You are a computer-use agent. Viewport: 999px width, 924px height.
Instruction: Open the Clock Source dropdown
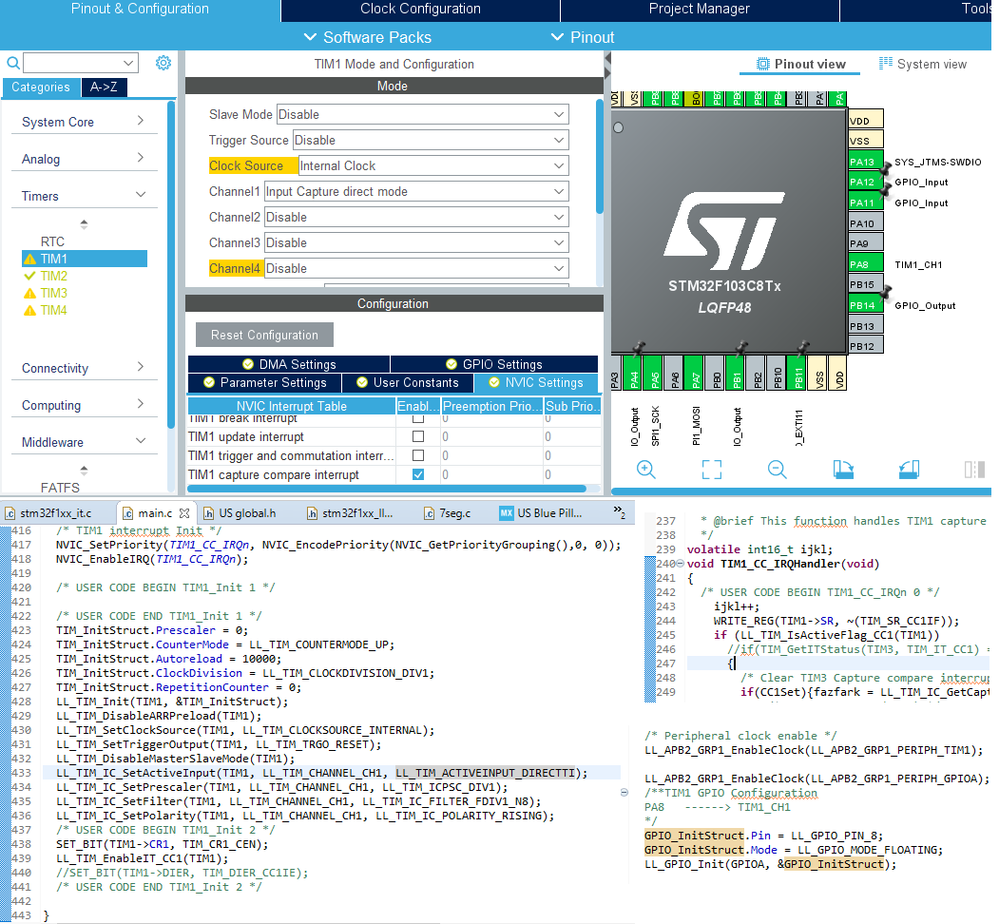559,166
